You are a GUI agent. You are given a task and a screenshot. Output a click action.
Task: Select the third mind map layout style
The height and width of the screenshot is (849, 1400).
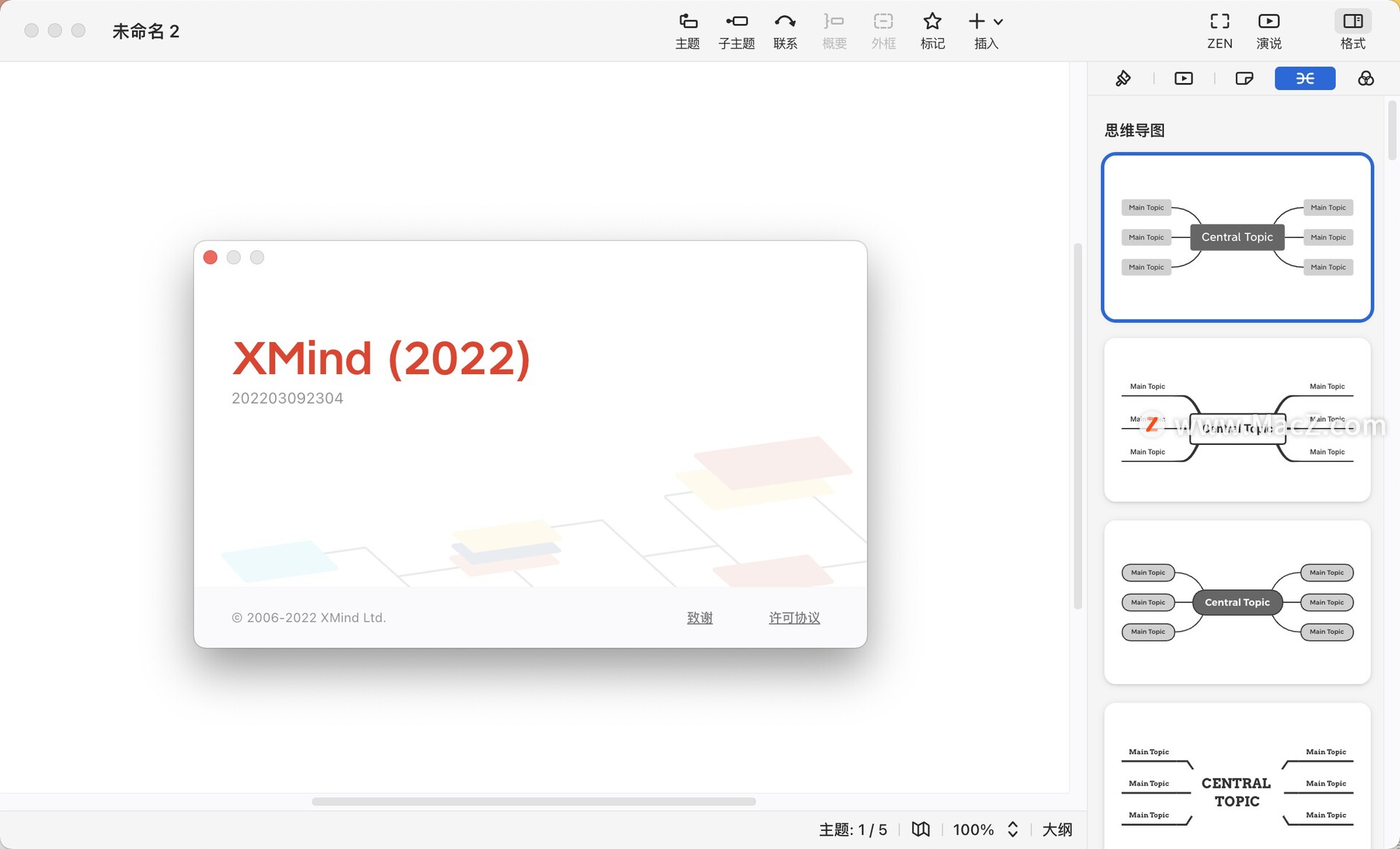(x=1237, y=601)
